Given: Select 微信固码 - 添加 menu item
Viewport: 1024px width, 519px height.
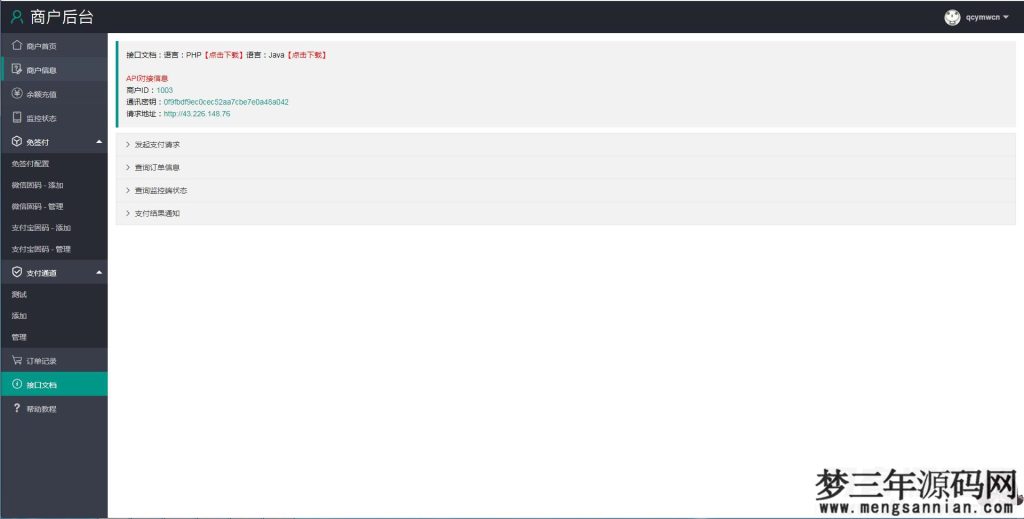Looking at the screenshot, I should (37, 185).
